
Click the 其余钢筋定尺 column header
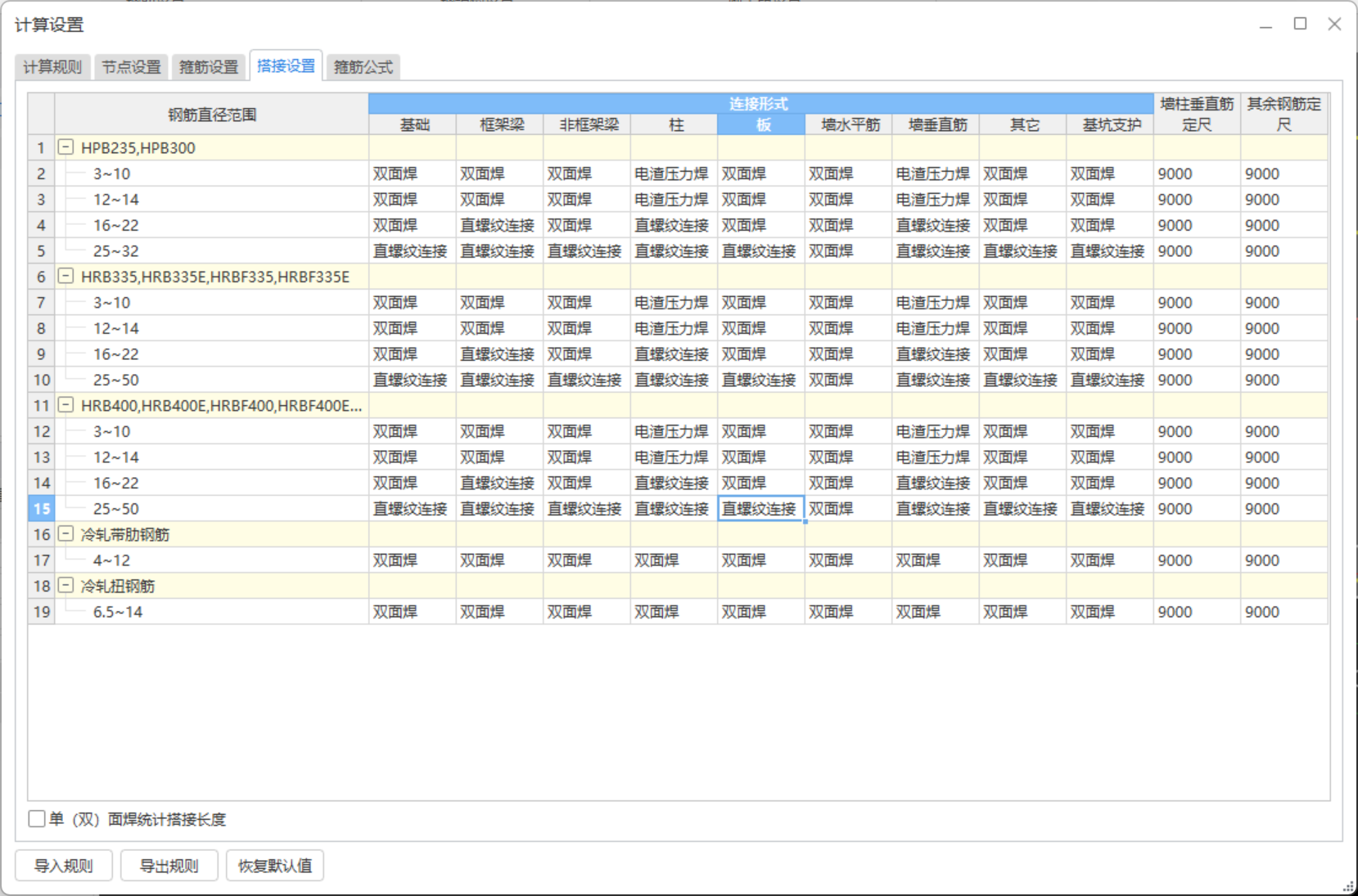(1284, 114)
